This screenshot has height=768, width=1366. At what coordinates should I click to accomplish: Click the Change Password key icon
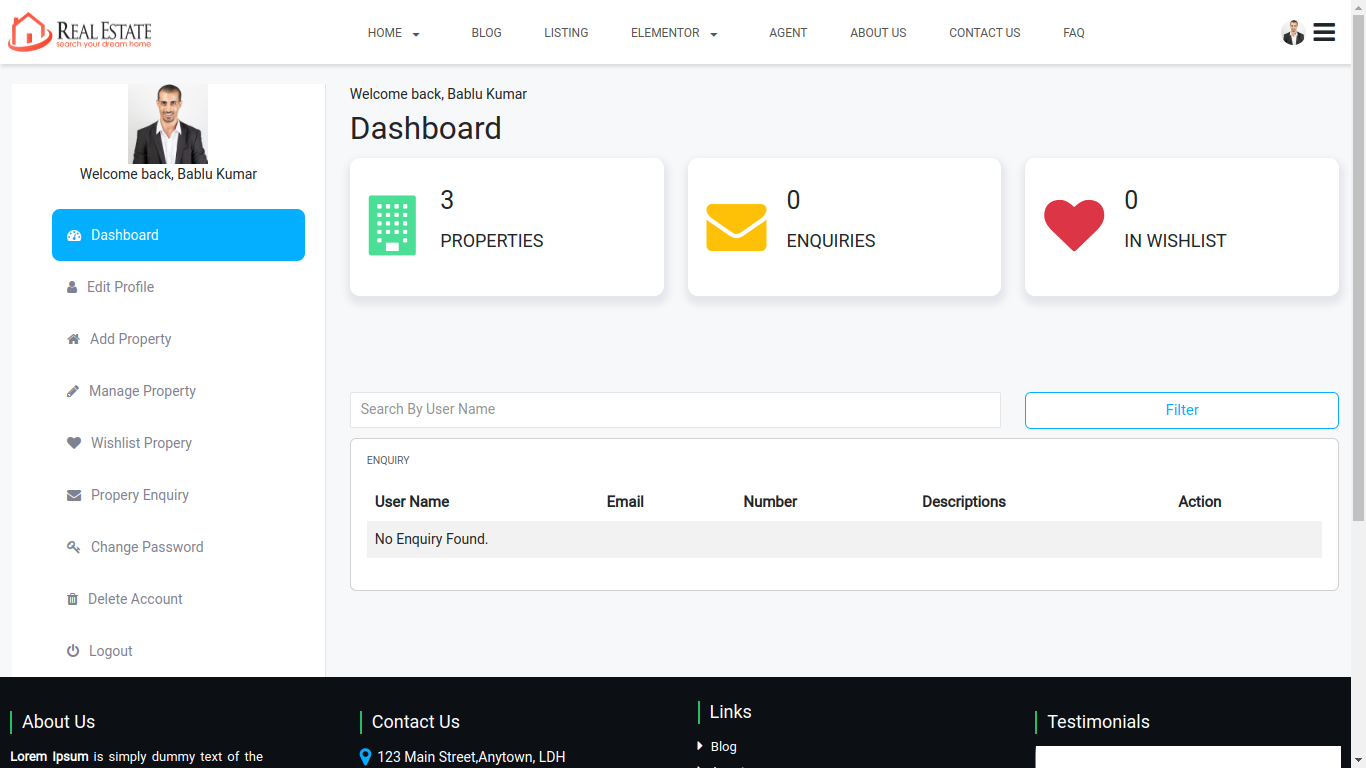pyautogui.click(x=73, y=547)
